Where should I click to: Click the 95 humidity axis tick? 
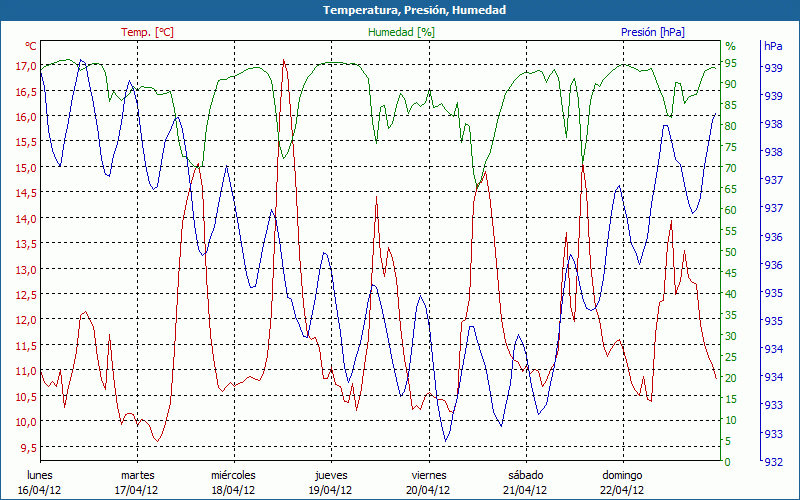[x=731, y=63]
